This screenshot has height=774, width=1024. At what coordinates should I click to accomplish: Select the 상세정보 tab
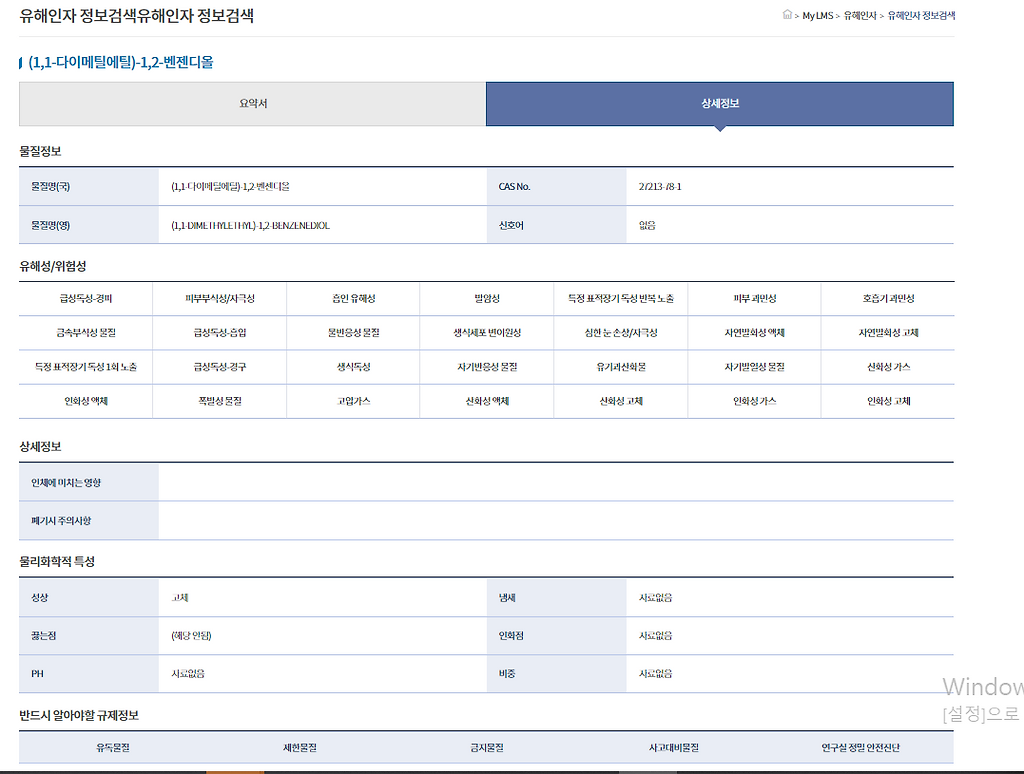tap(720, 104)
